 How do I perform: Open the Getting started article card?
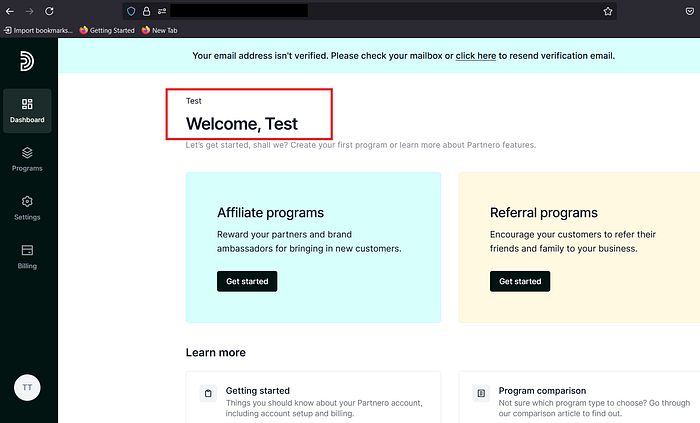click(313, 397)
